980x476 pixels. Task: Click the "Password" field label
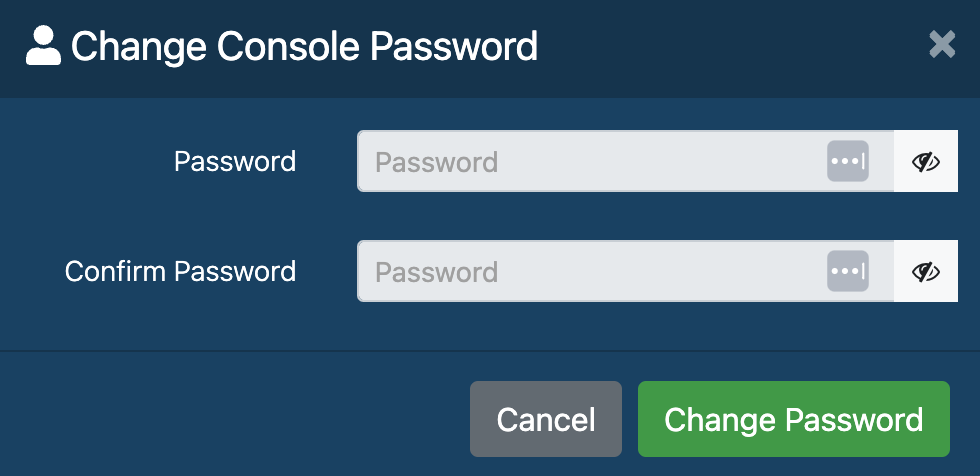coord(235,161)
